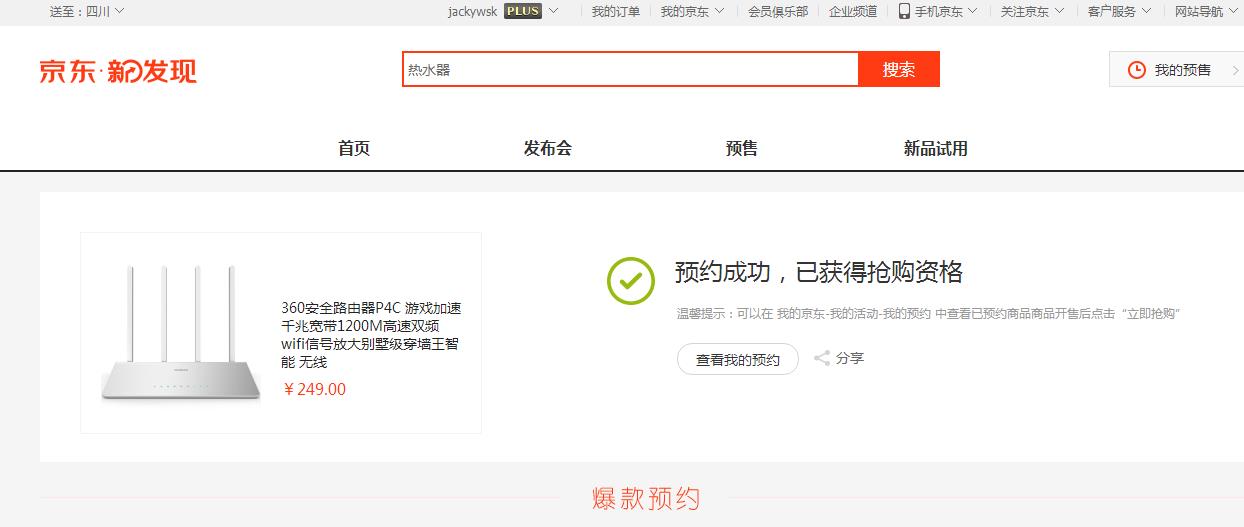Click the 预约成功，已获得抢购资格 heading
The width and height of the screenshot is (1244, 527).
819,271
